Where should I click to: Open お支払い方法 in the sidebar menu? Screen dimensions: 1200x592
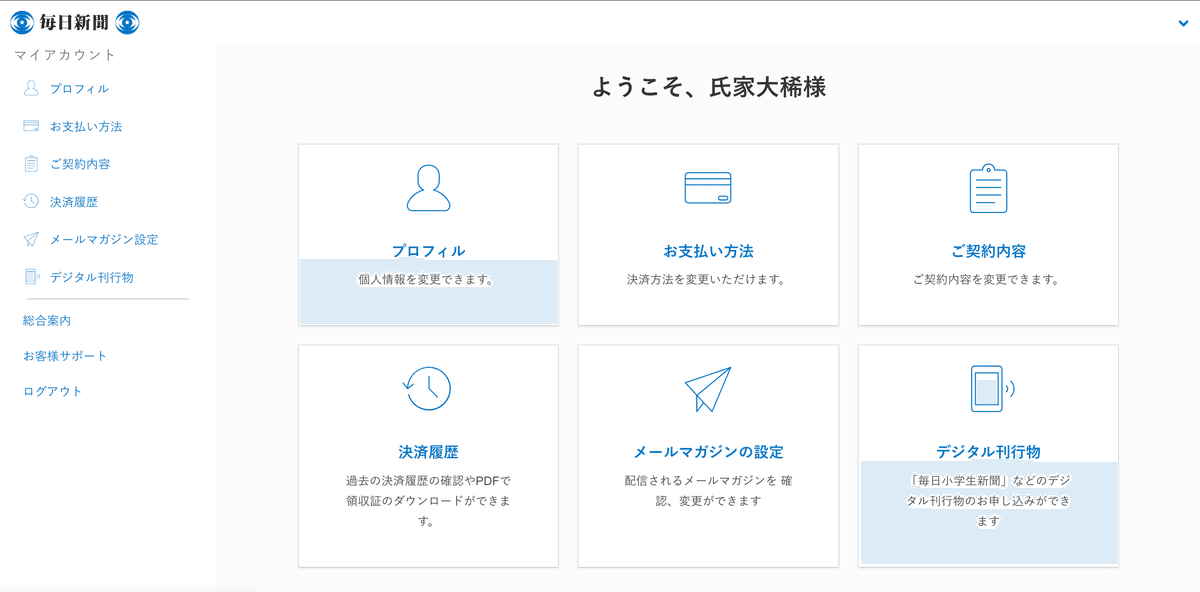click(x=86, y=127)
